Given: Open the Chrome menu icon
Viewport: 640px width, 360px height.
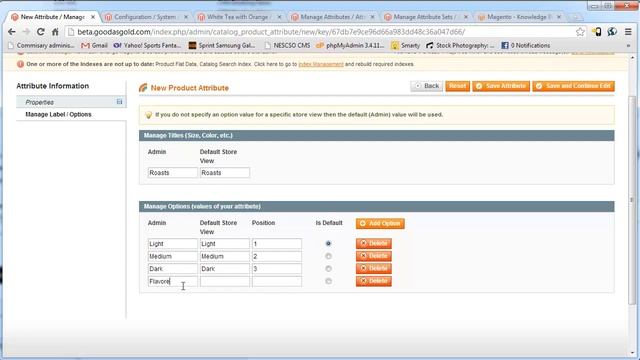Looking at the screenshot, I should click(x=628, y=32).
